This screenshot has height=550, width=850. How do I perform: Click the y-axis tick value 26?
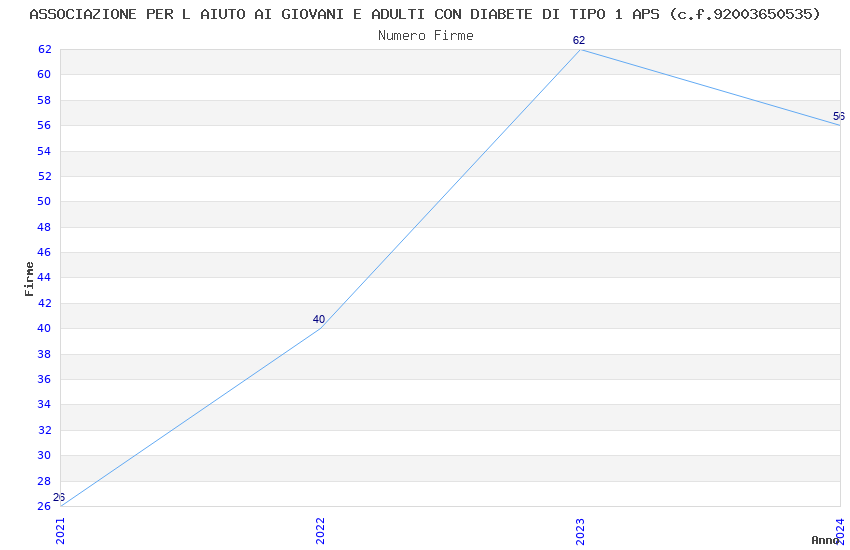(x=44, y=506)
